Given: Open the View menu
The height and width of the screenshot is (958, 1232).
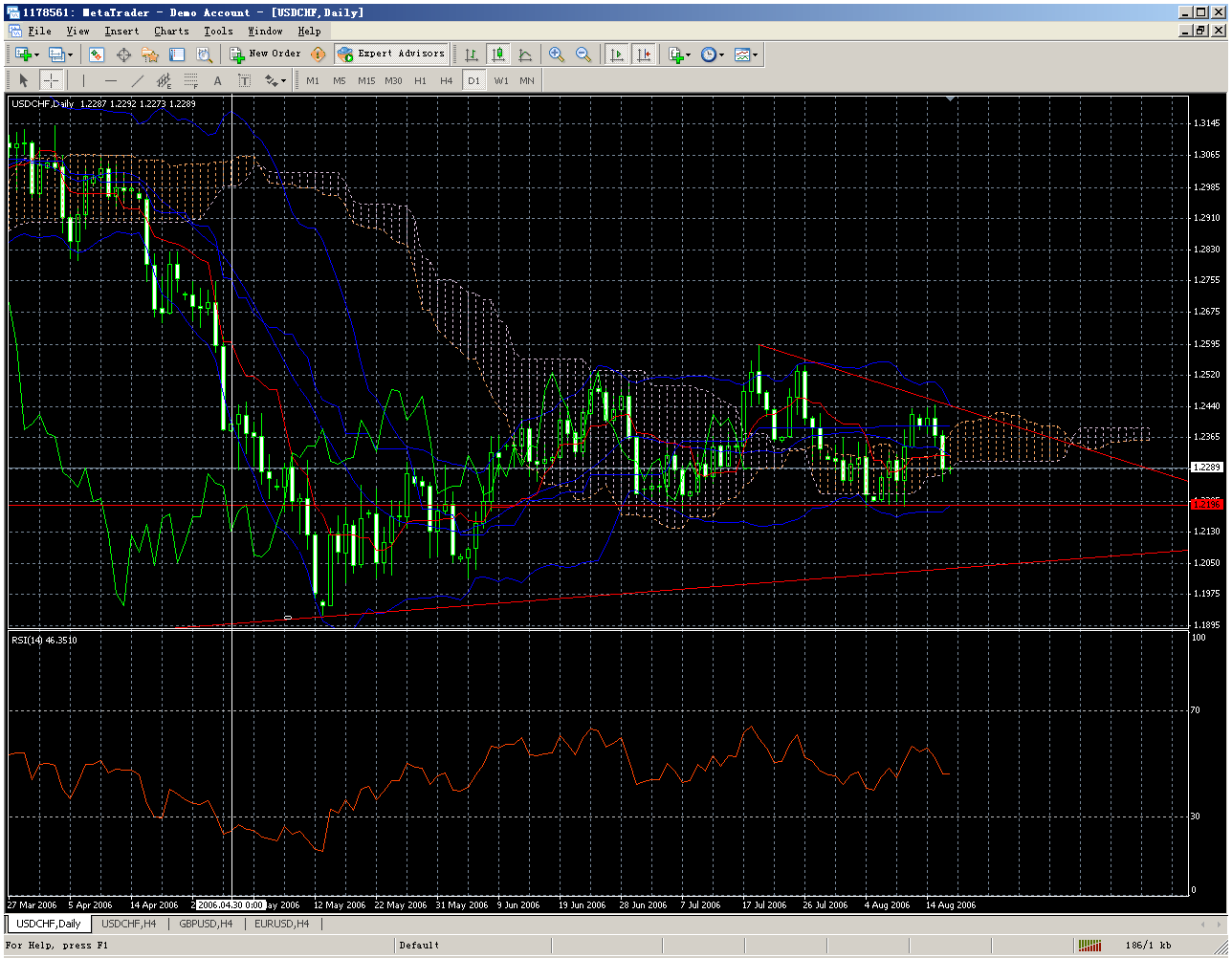Looking at the screenshot, I should click(77, 32).
